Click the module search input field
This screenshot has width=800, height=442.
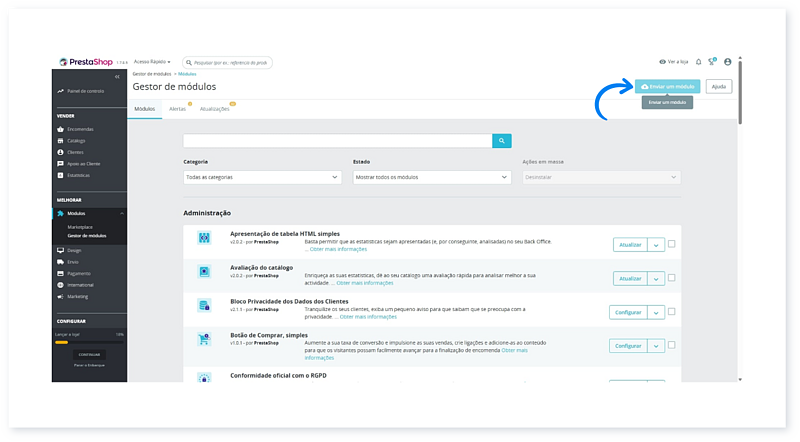coord(338,141)
